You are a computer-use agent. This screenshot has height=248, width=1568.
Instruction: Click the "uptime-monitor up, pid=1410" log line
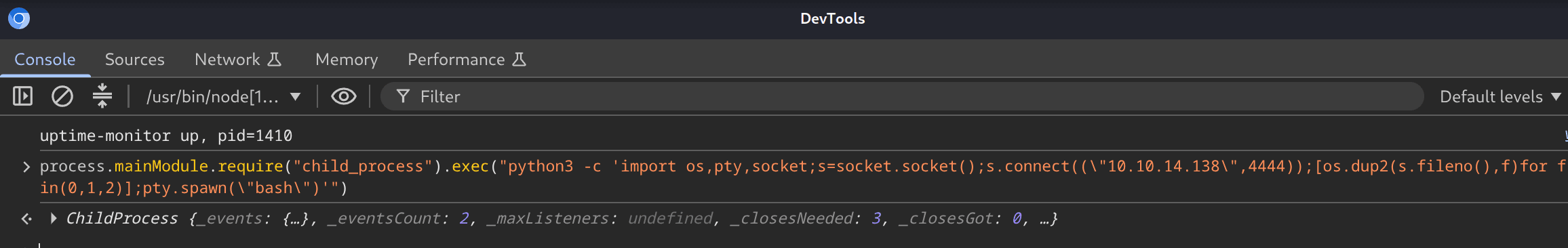166,136
